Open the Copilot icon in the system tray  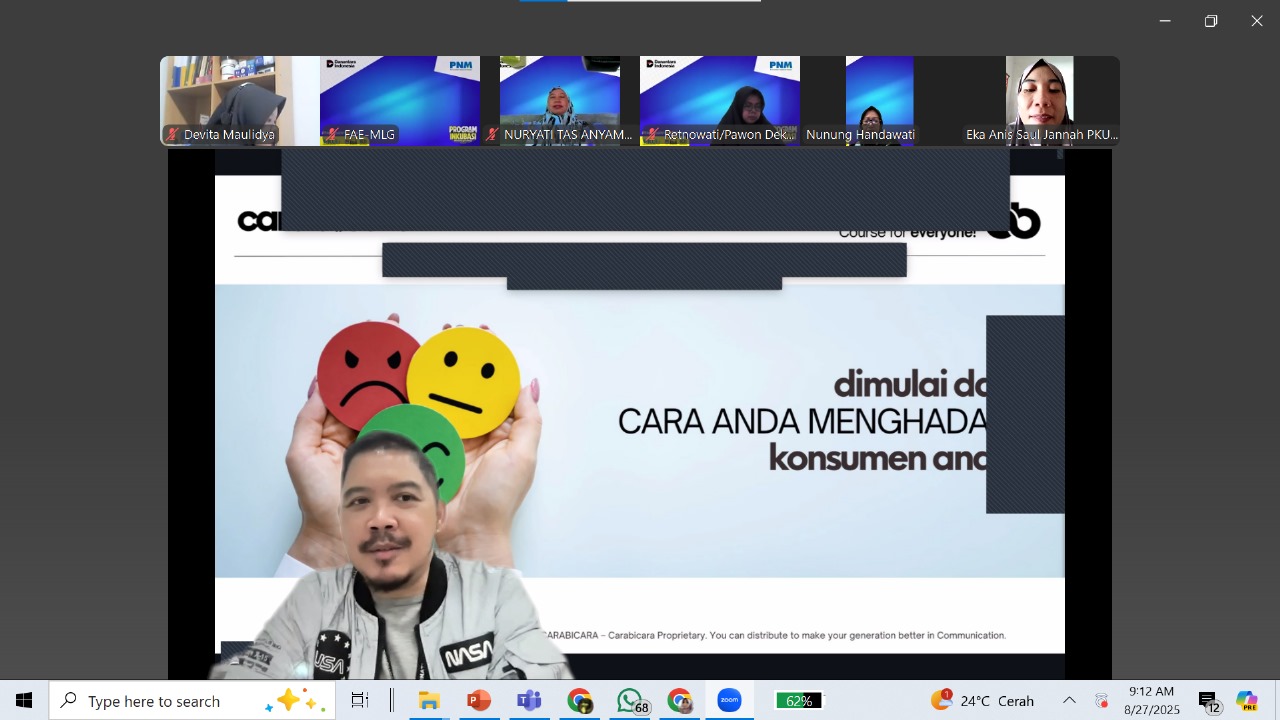[1247, 701]
